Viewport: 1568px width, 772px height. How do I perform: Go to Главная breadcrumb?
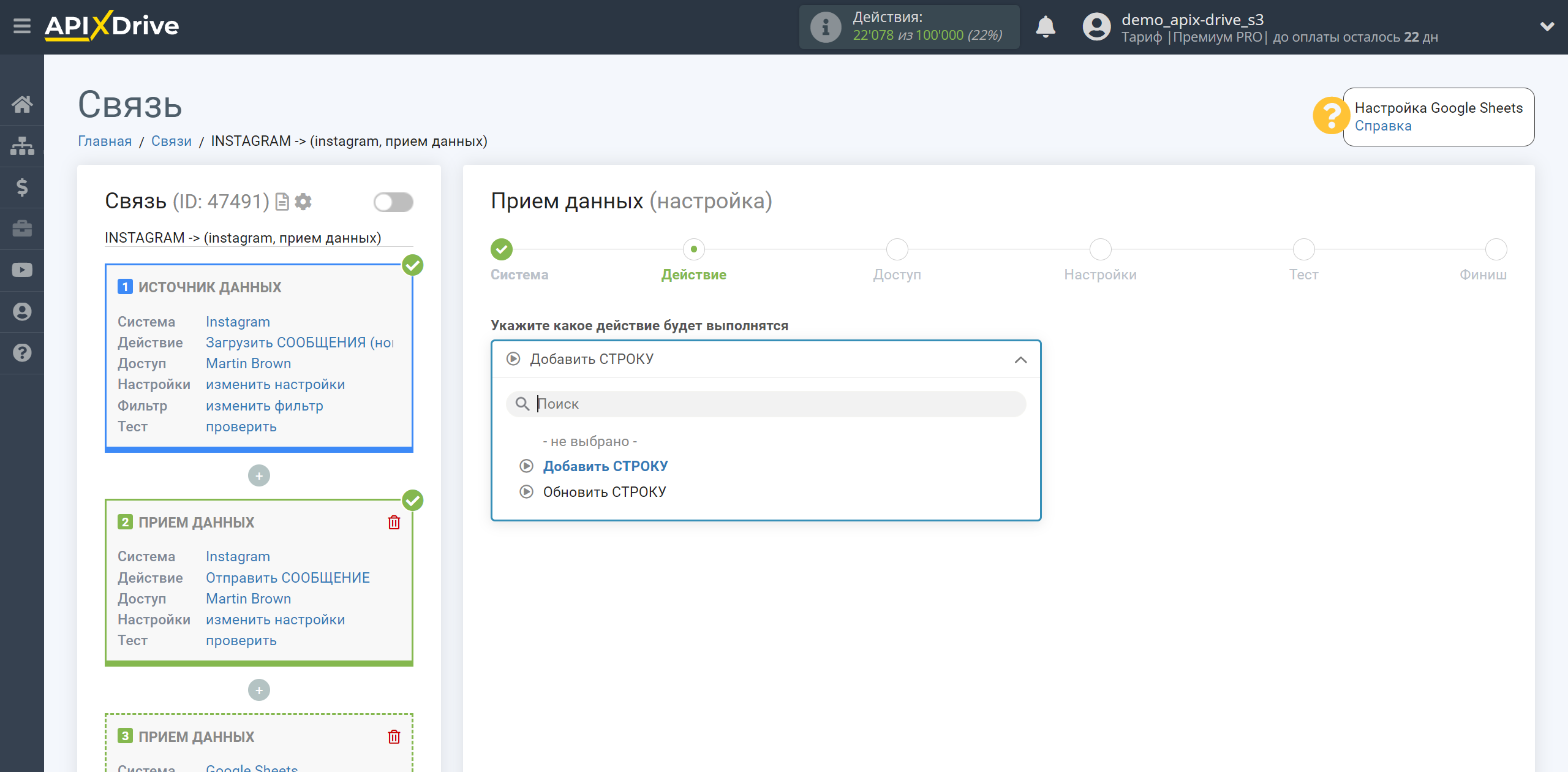coord(105,142)
